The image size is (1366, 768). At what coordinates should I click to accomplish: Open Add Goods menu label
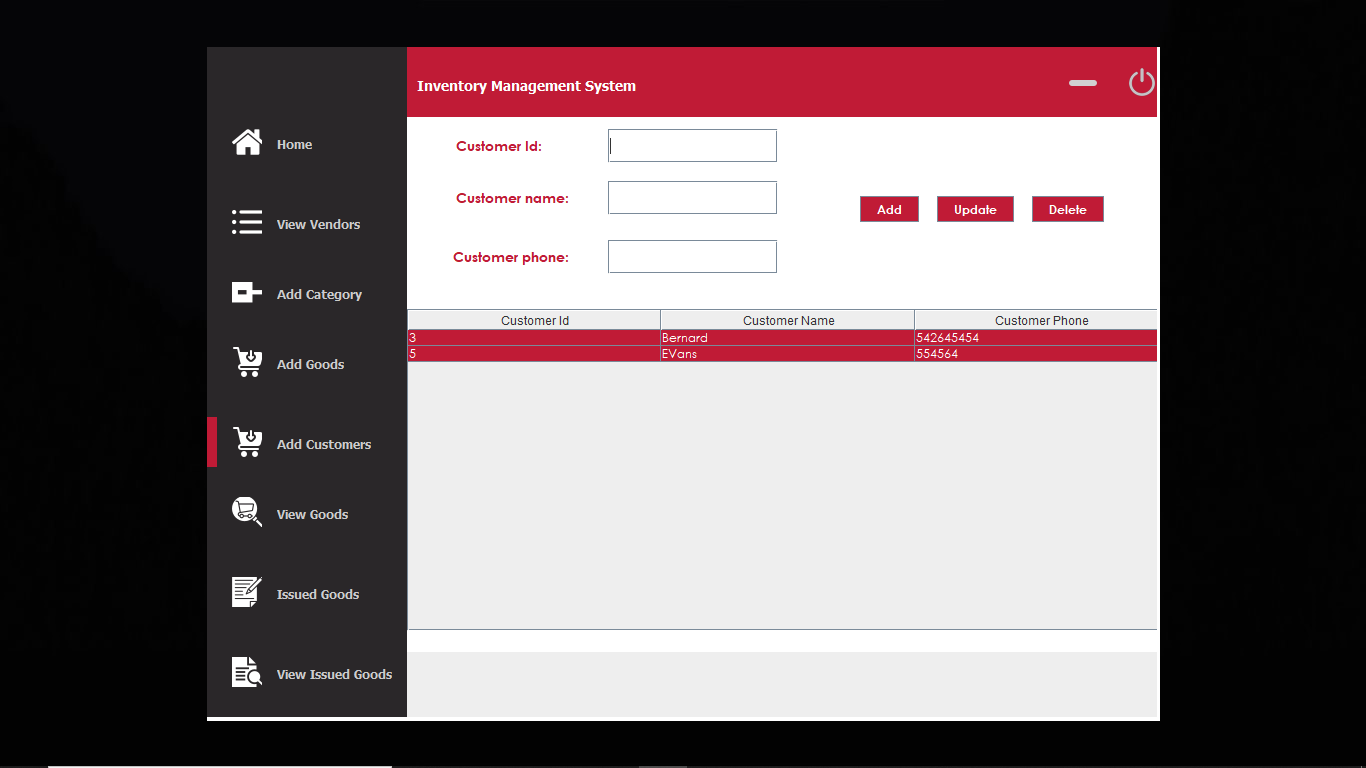[310, 365]
